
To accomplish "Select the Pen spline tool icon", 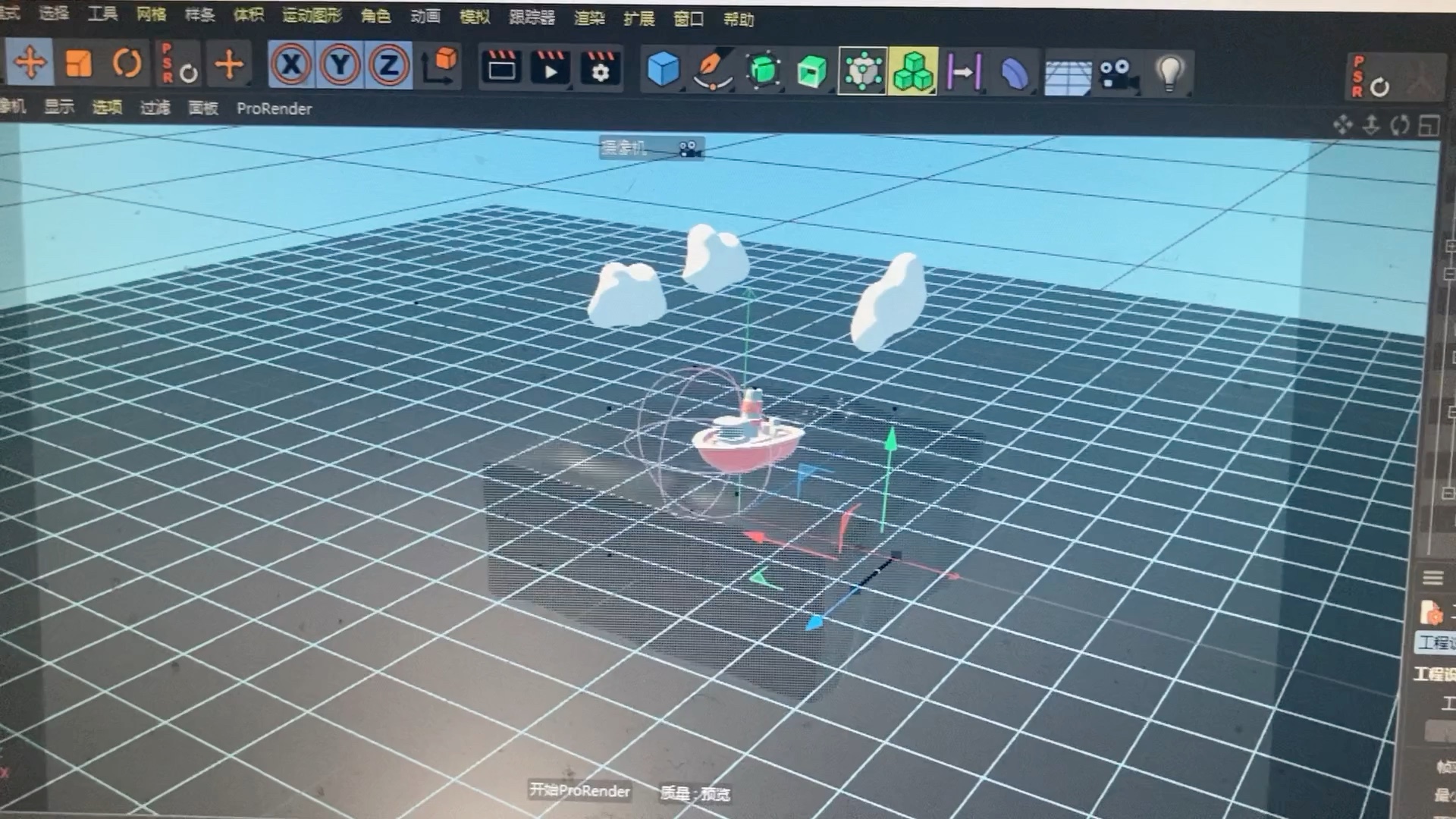I will tap(712, 70).
